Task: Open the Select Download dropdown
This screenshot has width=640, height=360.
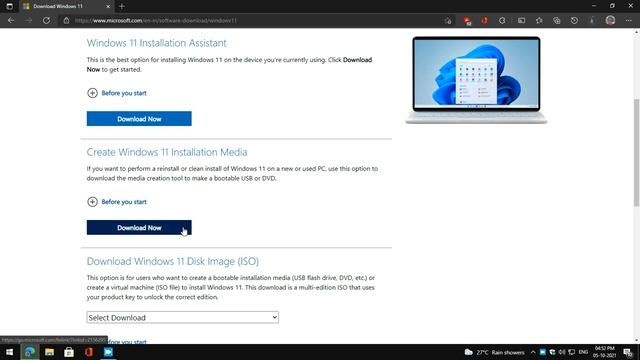Action: click(x=182, y=317)
